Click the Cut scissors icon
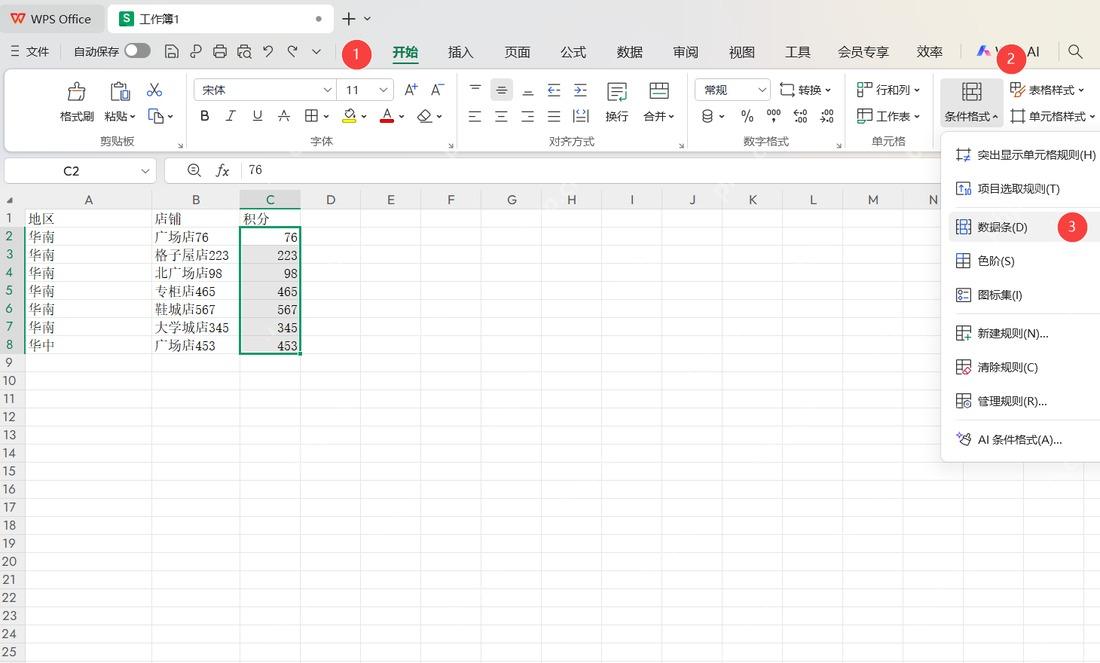Screen dimensions: 1100x663 tap(154, 90)
